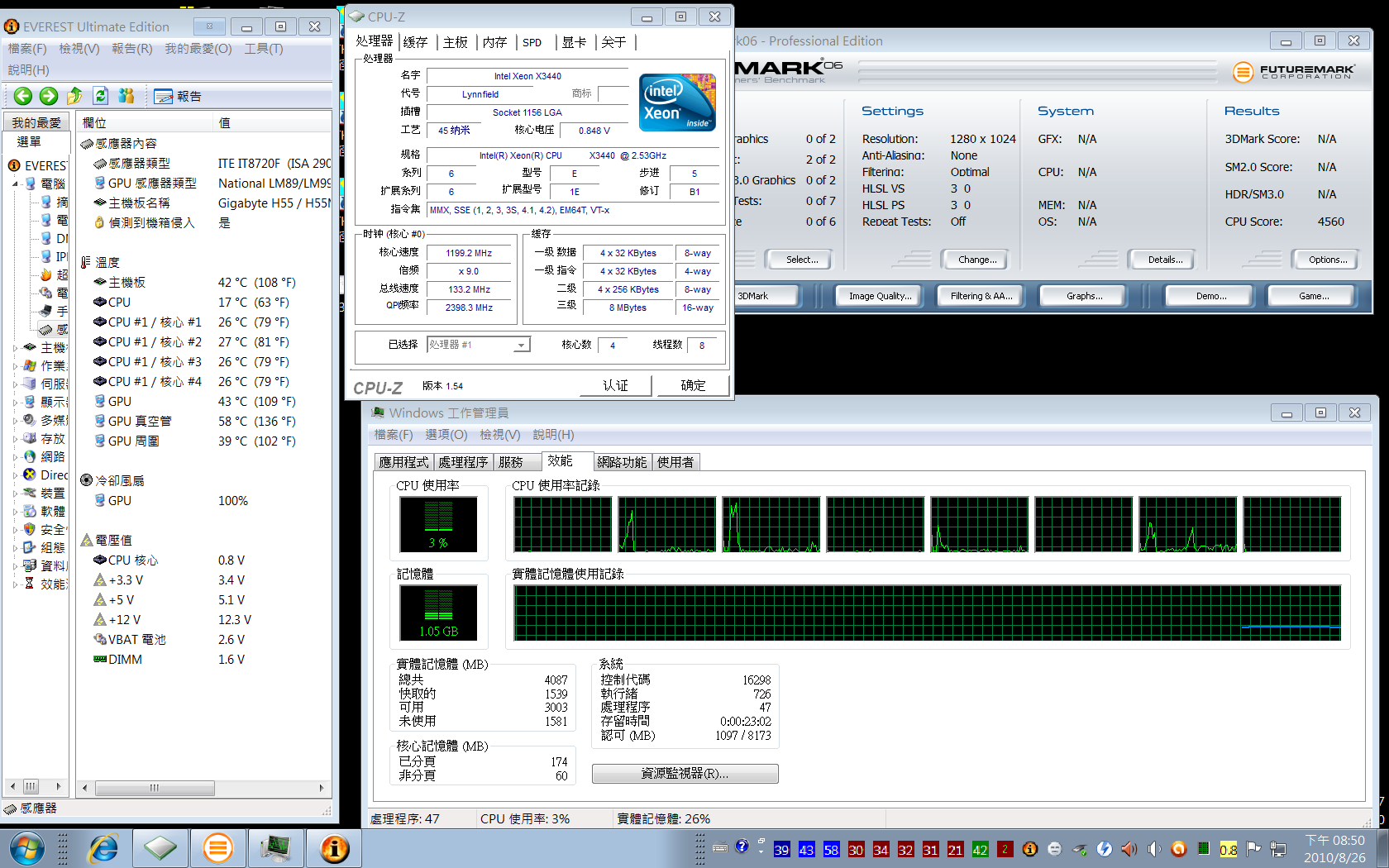This screenshot has height=868, width=1389.
Task: Open 工具(T) menu in EVEREST
Action: (x=264, y=49)
